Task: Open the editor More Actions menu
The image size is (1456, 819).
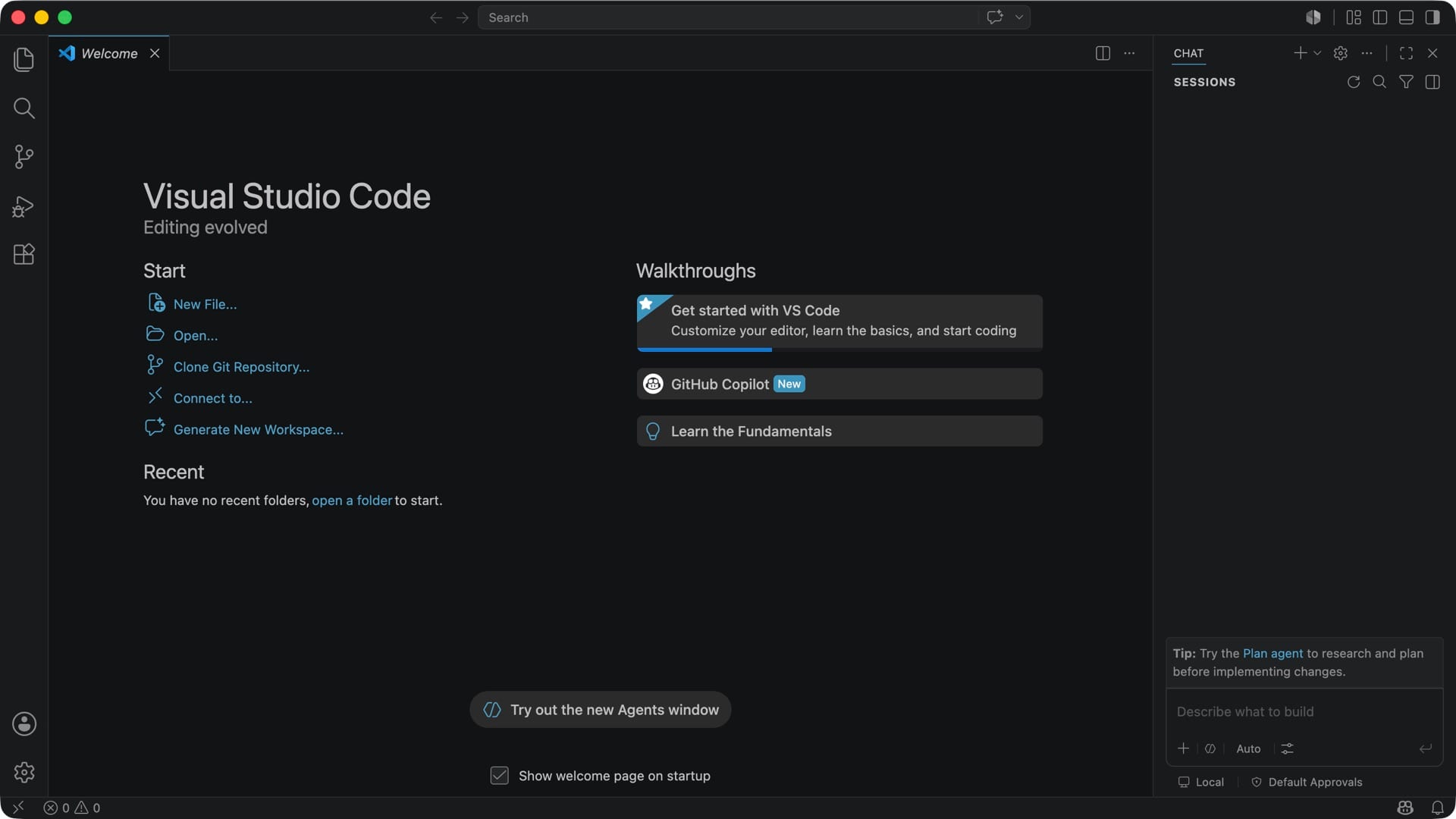Action: coord(1129,53)
